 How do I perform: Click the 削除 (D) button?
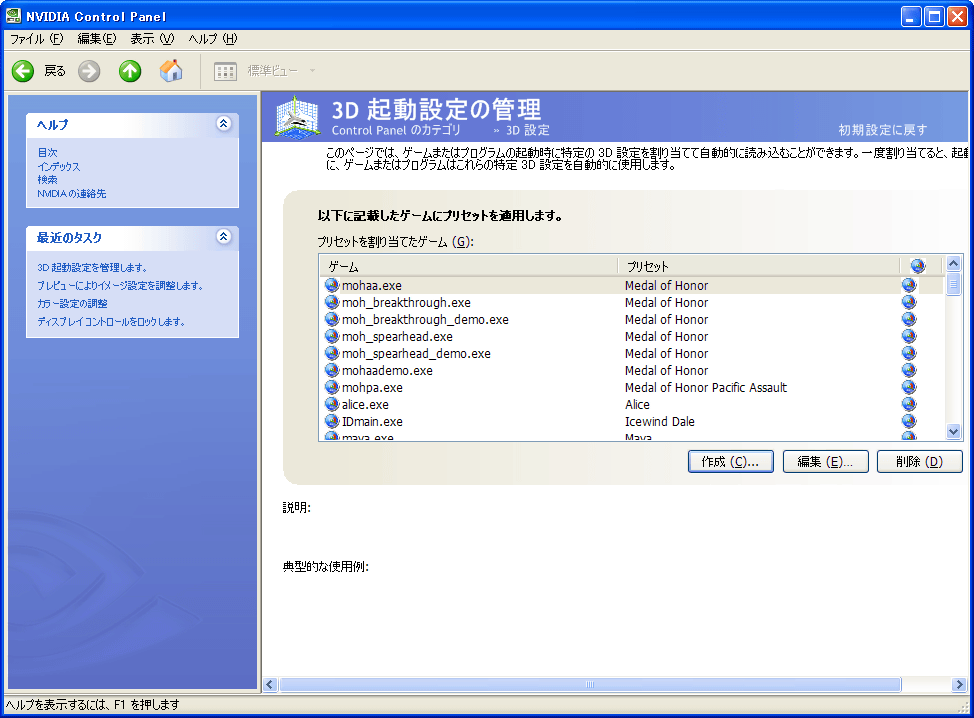(919, 461)
